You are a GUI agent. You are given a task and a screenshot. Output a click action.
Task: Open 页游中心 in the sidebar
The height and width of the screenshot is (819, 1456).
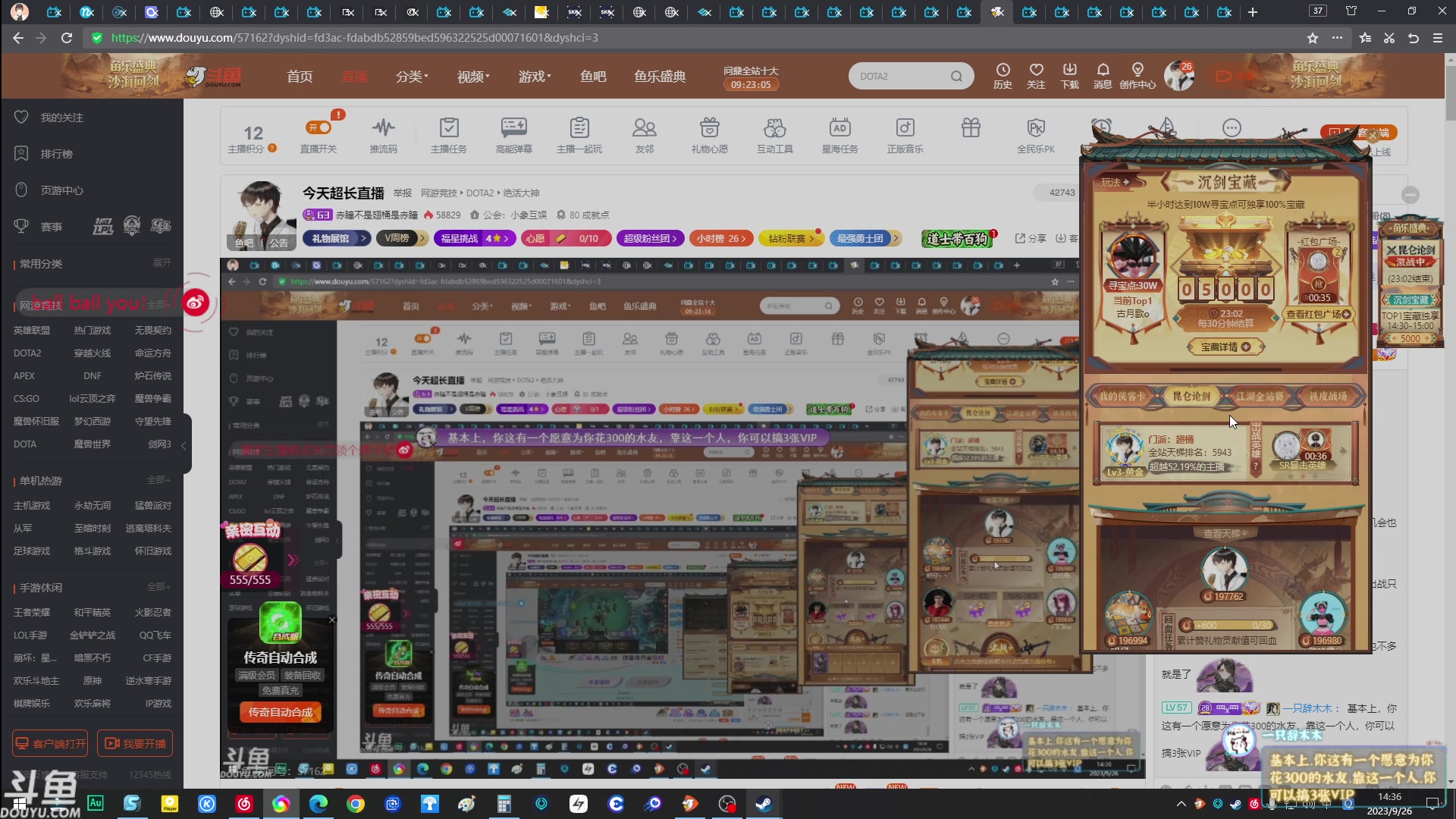click(61, 190)
